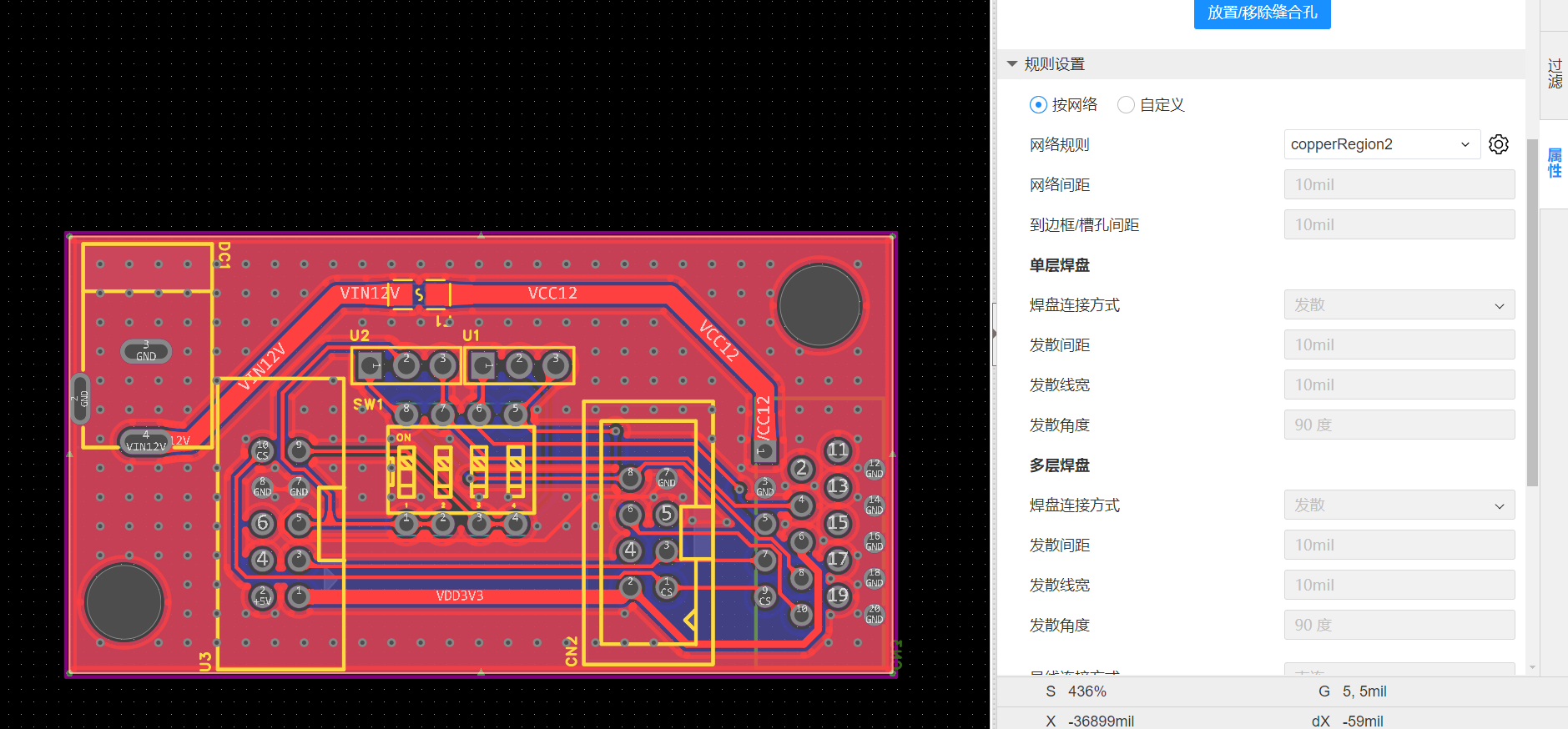Viewport: 1568px width, 729px height.
Task: Open 焊盘连接方式 dropdown under 单层焊盘
Action: pos(1399,305)
